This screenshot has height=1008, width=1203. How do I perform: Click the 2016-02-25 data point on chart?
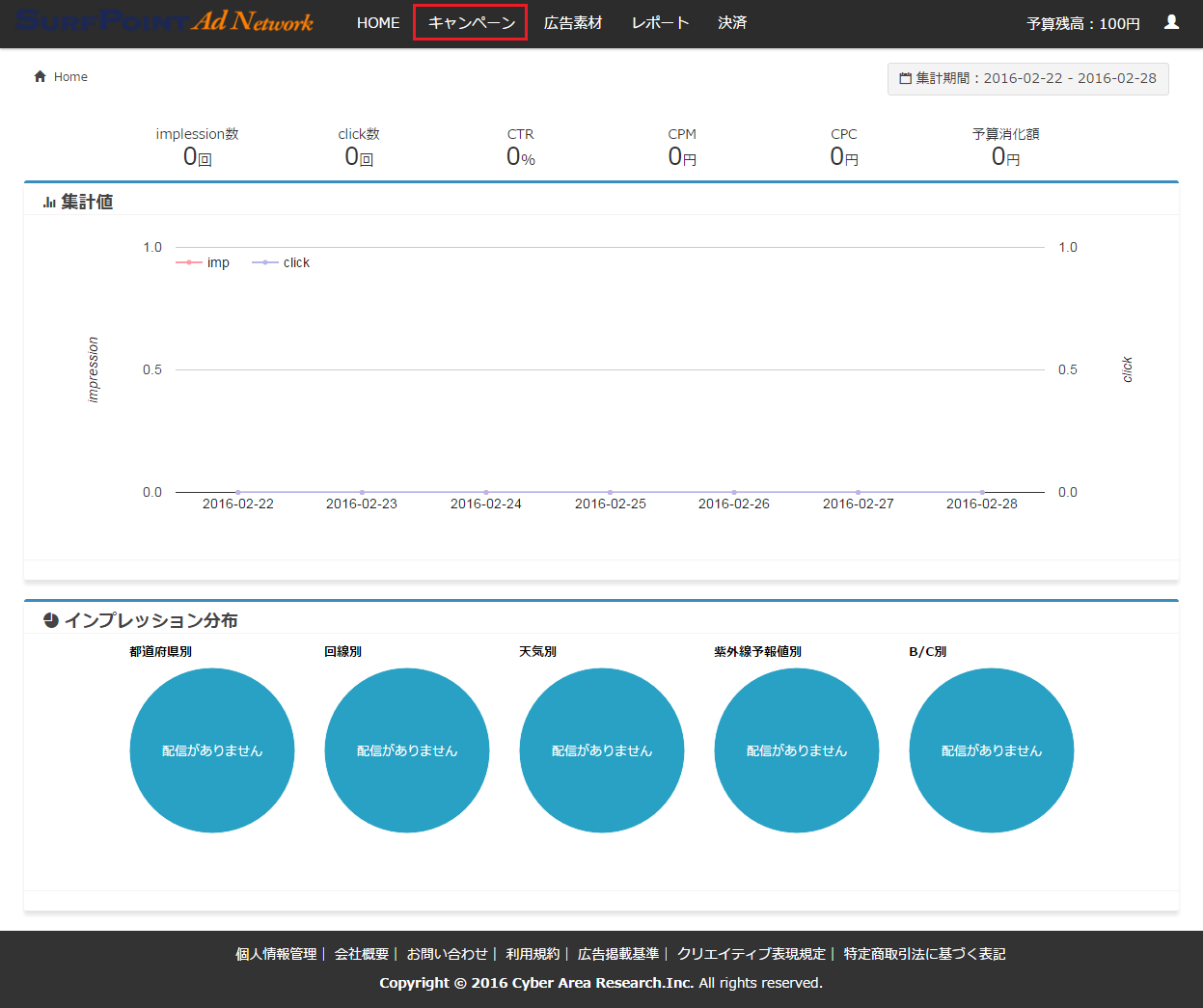point(610,492)
